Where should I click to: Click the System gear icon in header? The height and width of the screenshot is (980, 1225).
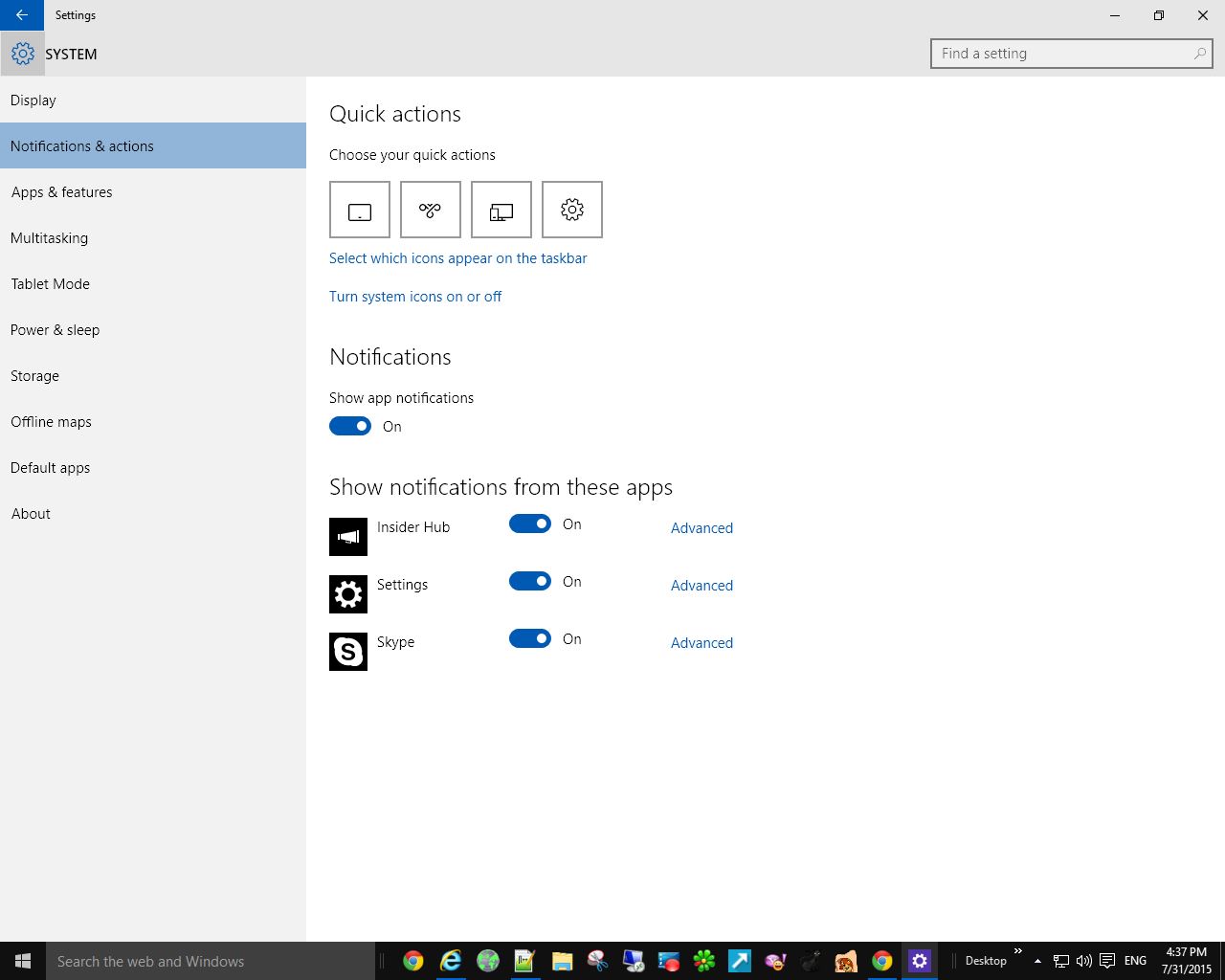click(22, 54)
